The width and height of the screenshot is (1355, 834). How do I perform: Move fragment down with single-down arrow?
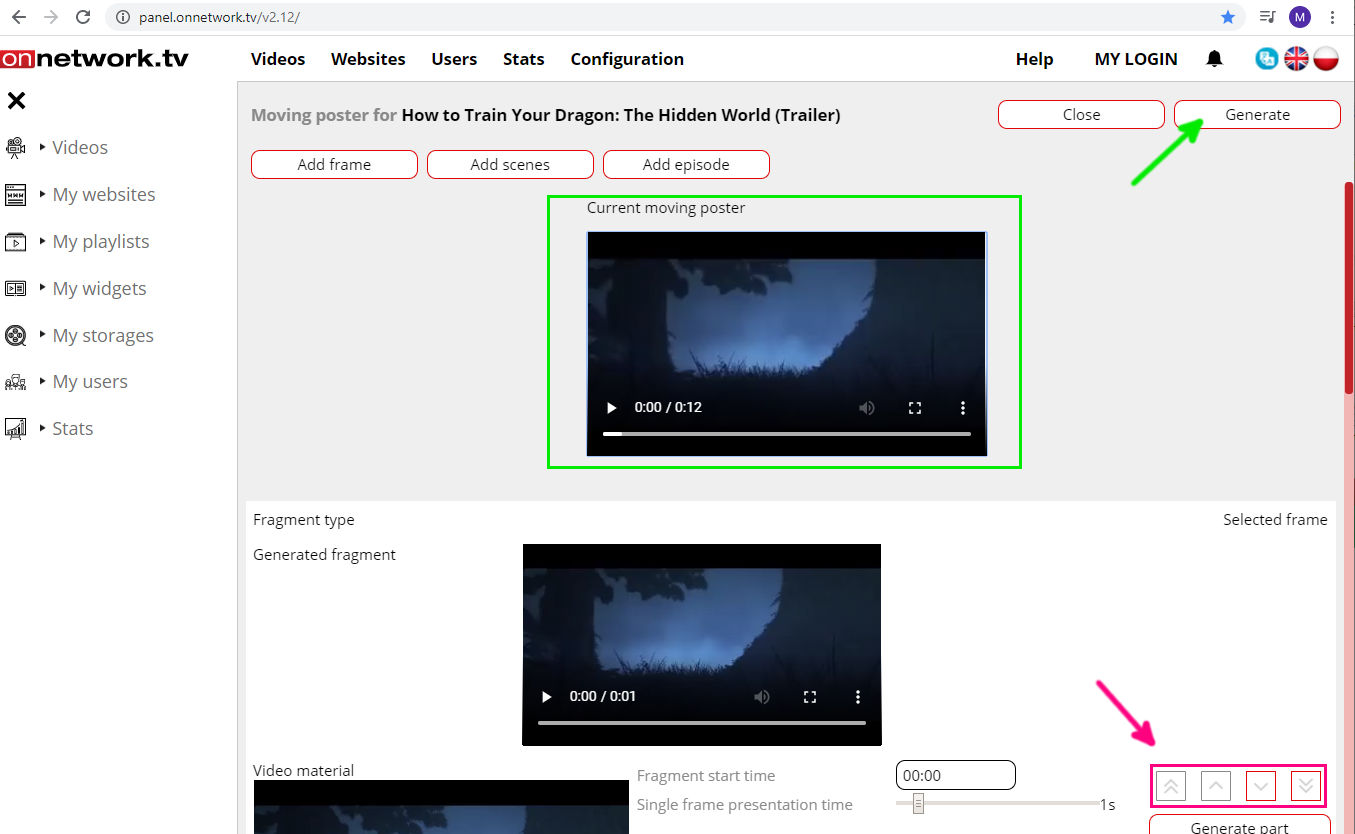point(1261,786)
